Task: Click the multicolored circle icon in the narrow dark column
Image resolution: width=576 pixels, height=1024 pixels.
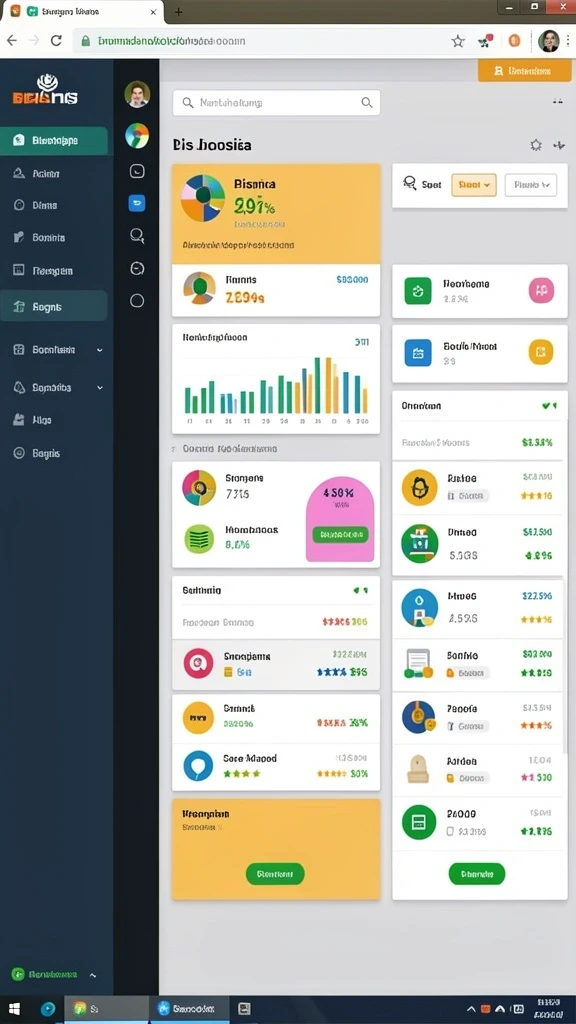Action: tap(137, 136)
